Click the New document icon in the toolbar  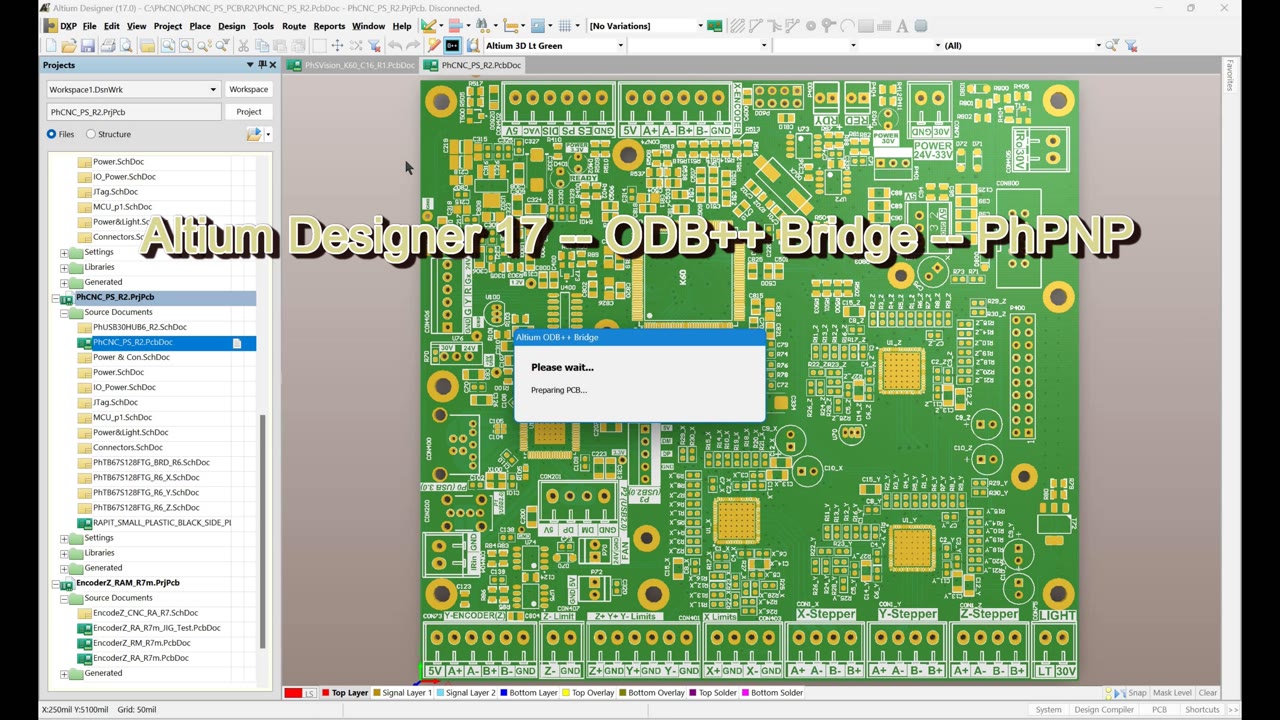[50, 46]
